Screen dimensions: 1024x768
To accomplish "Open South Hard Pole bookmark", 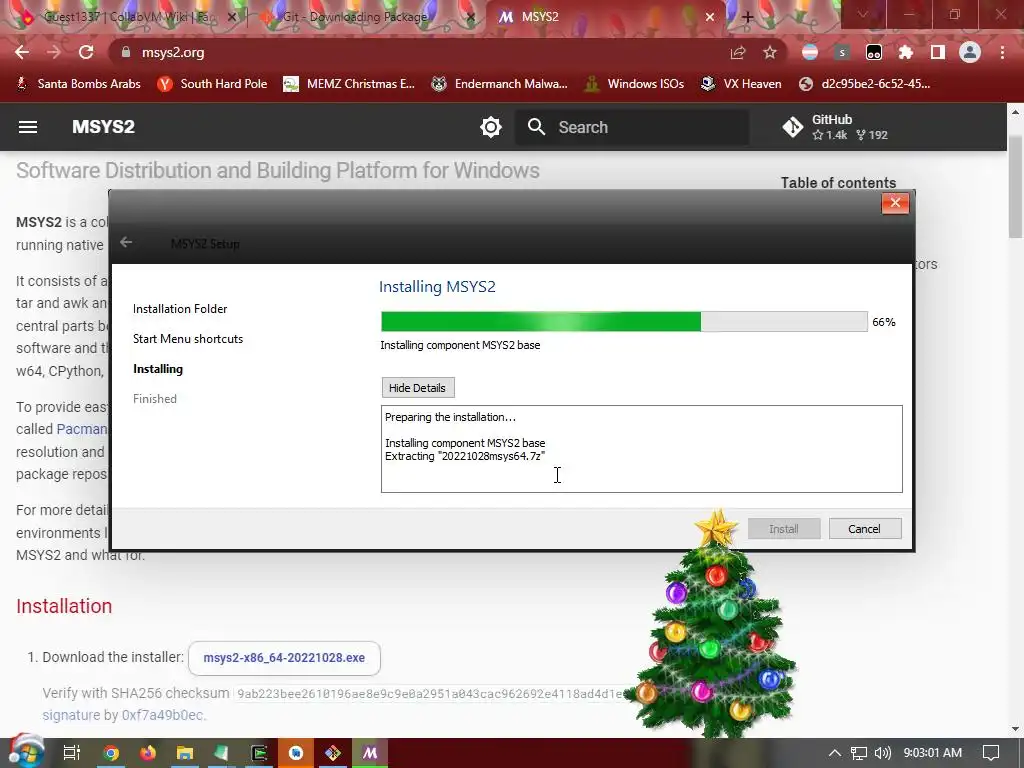I will coord(212,84).
